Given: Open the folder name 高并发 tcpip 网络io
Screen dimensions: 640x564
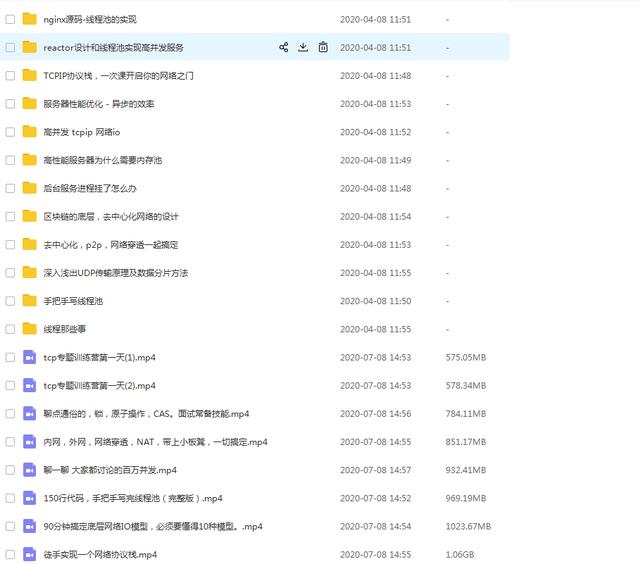Looking at the screenshot, I should click(82, 132).
